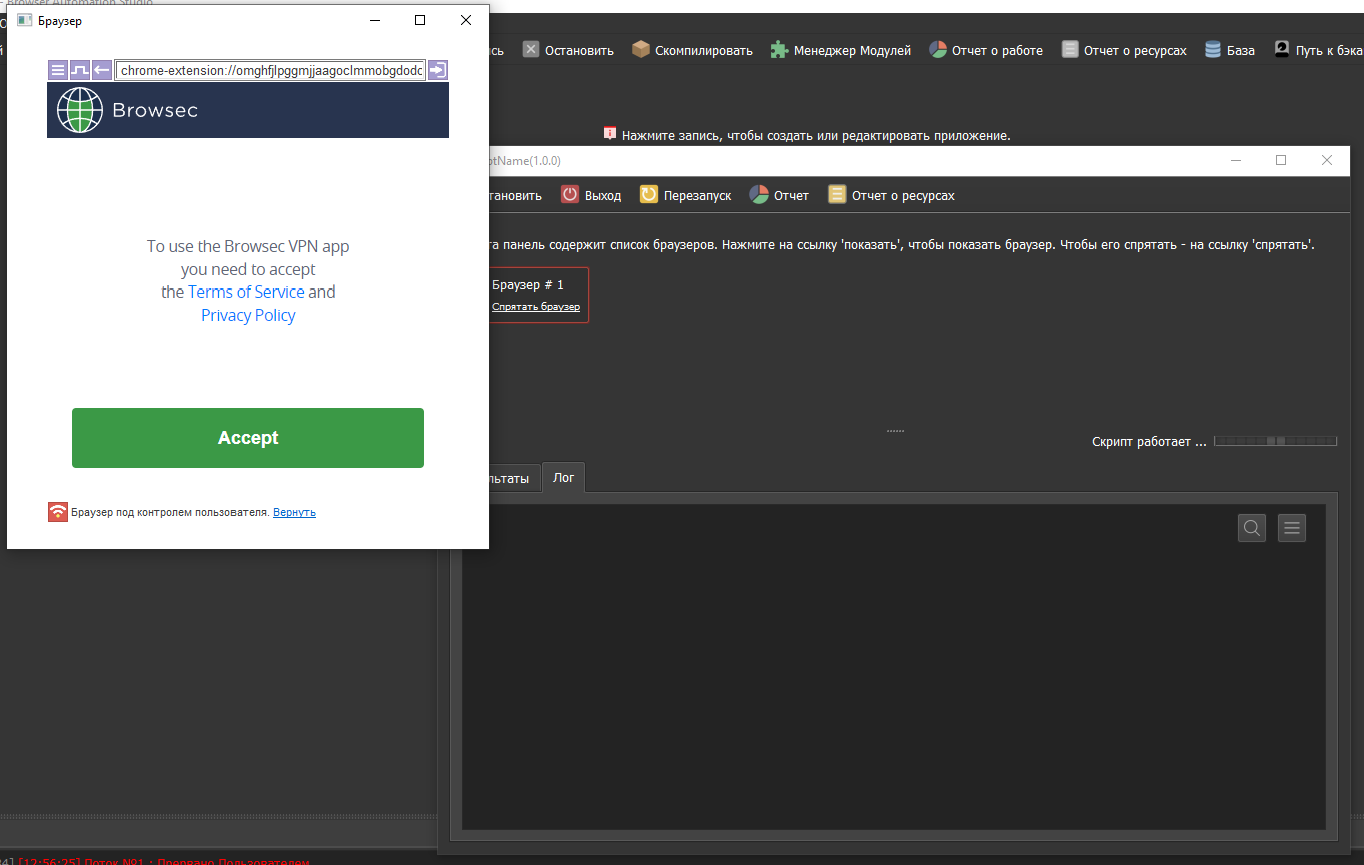Click the Вернуть link to return browser control
The width and height of the screenshot is (1364, 865).
click(294, 512)
